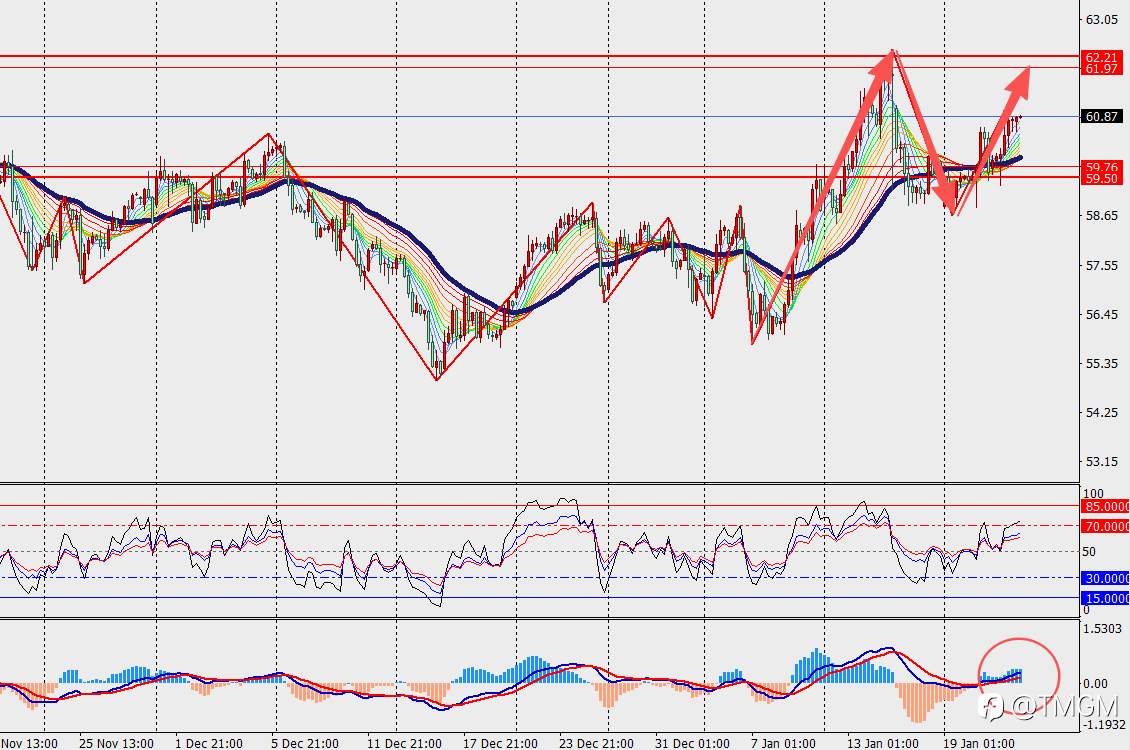Click the 53.15 price axis label
1130x750 pixels.
click(1102, 461)
